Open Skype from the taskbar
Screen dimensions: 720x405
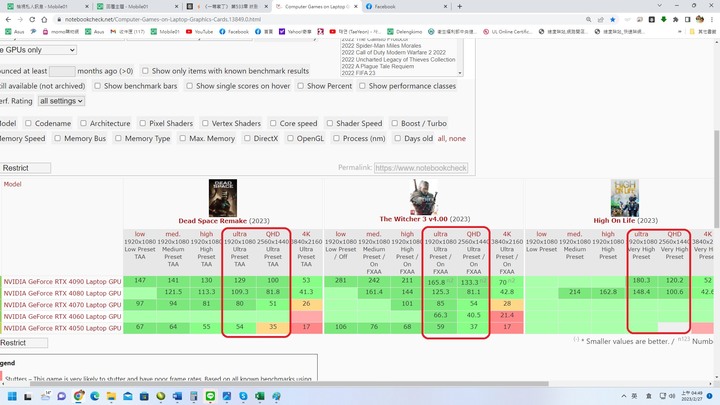[243, 396]
